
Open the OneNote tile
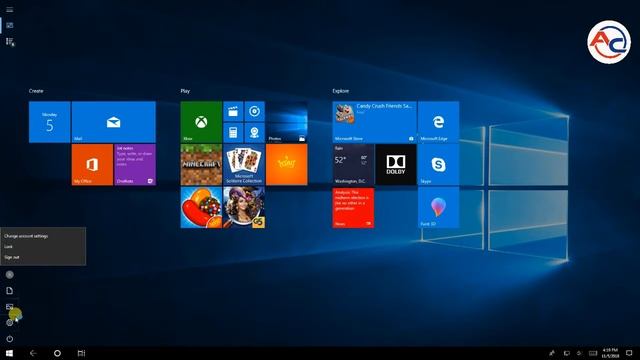[x=135, y=164]
